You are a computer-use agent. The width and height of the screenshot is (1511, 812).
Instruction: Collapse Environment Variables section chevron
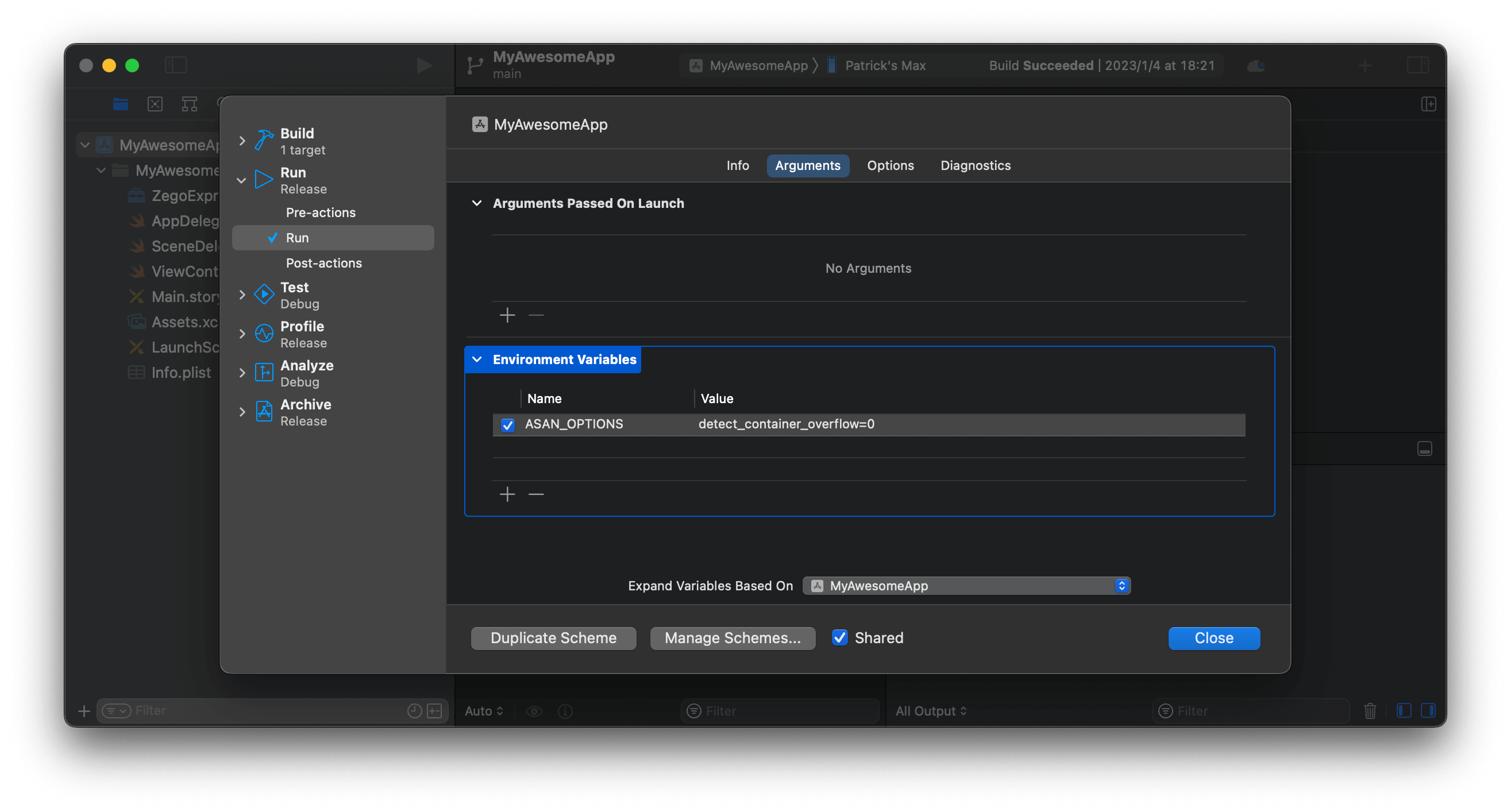tap(477, 359)
